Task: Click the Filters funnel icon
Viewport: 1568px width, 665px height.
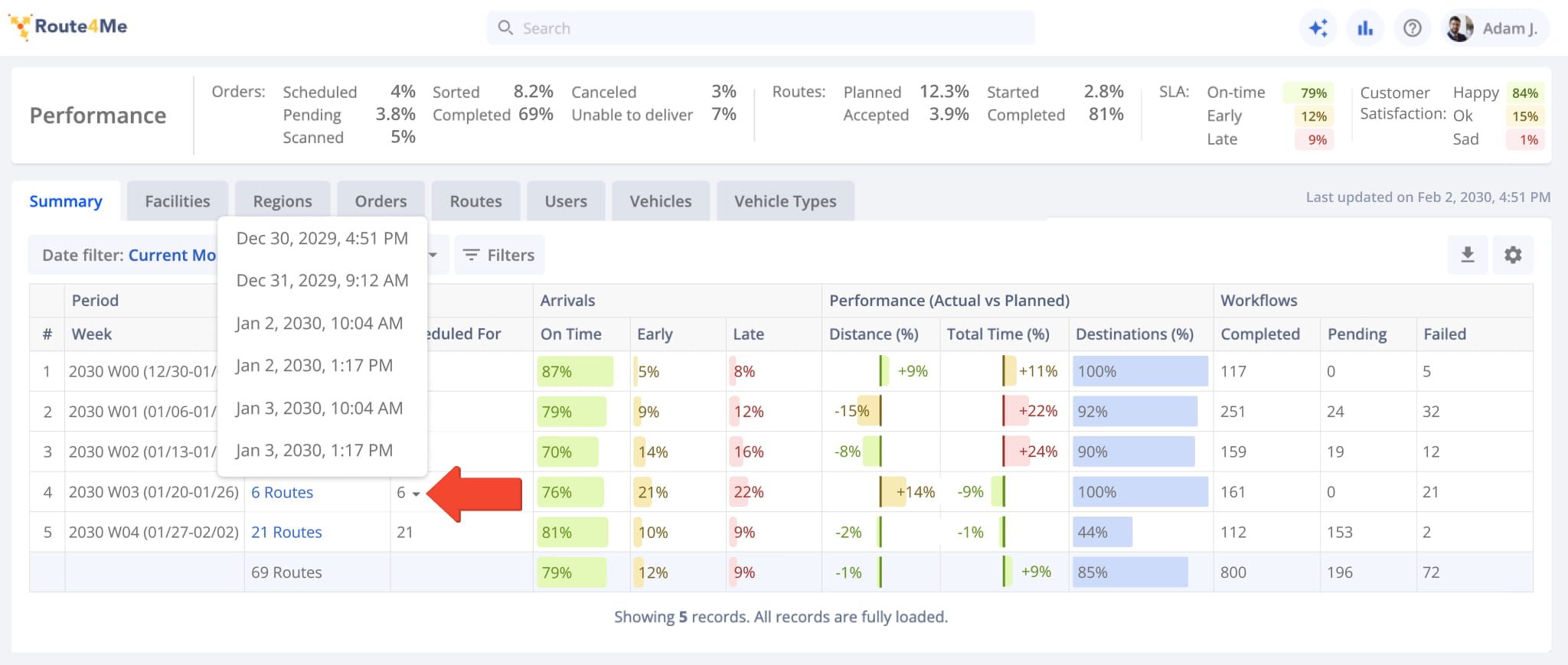Action: click(471, 255)
